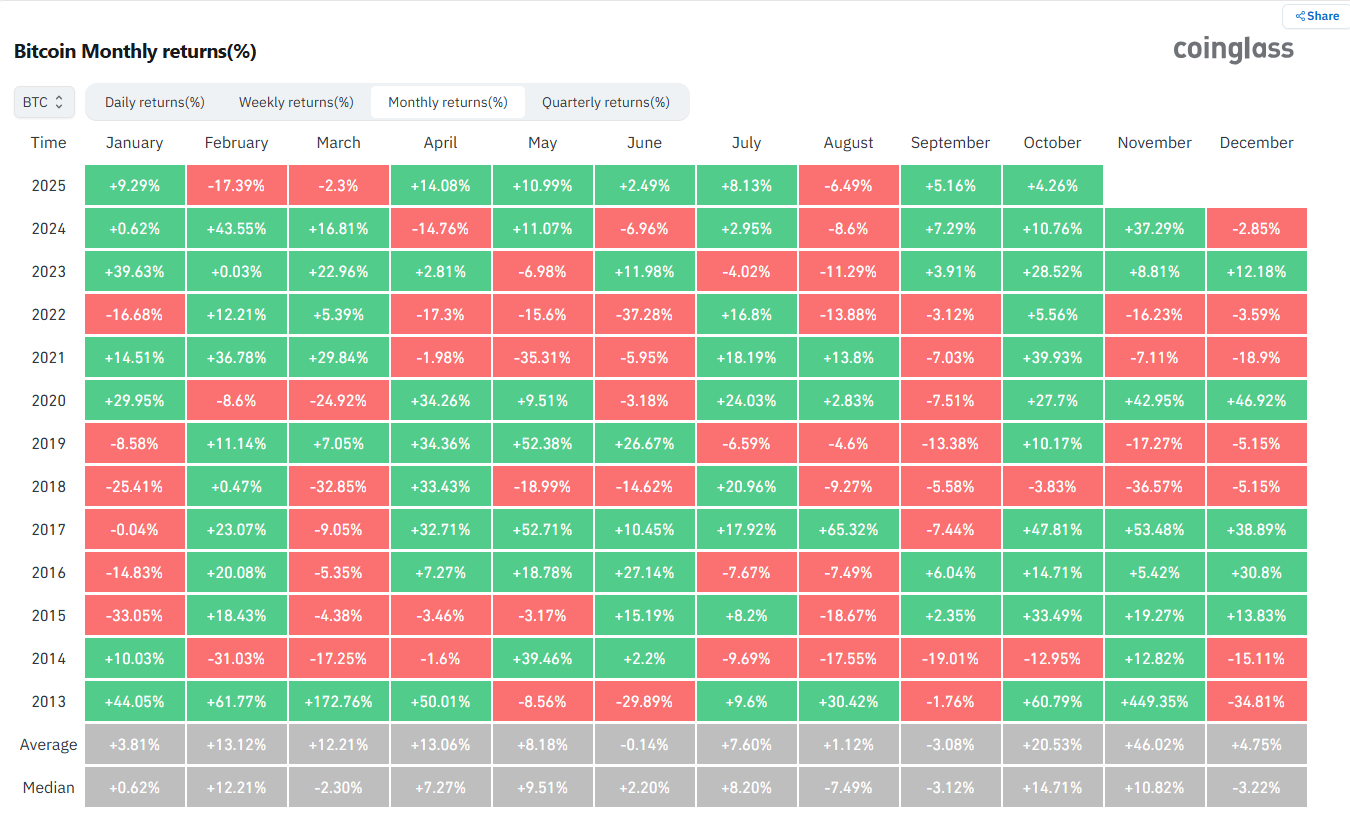1350x823 pixels.
Task: Switch to Daily returns(%) tab
Action: pyautogui.click(x=155, y=102)
